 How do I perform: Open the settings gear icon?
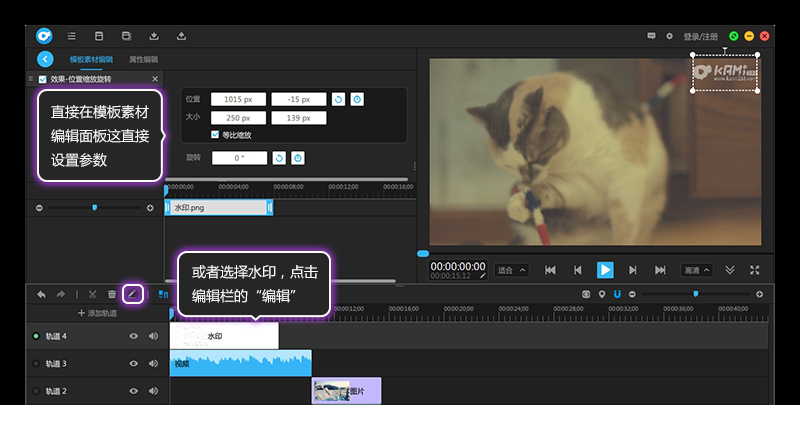[x=669, y=36]
